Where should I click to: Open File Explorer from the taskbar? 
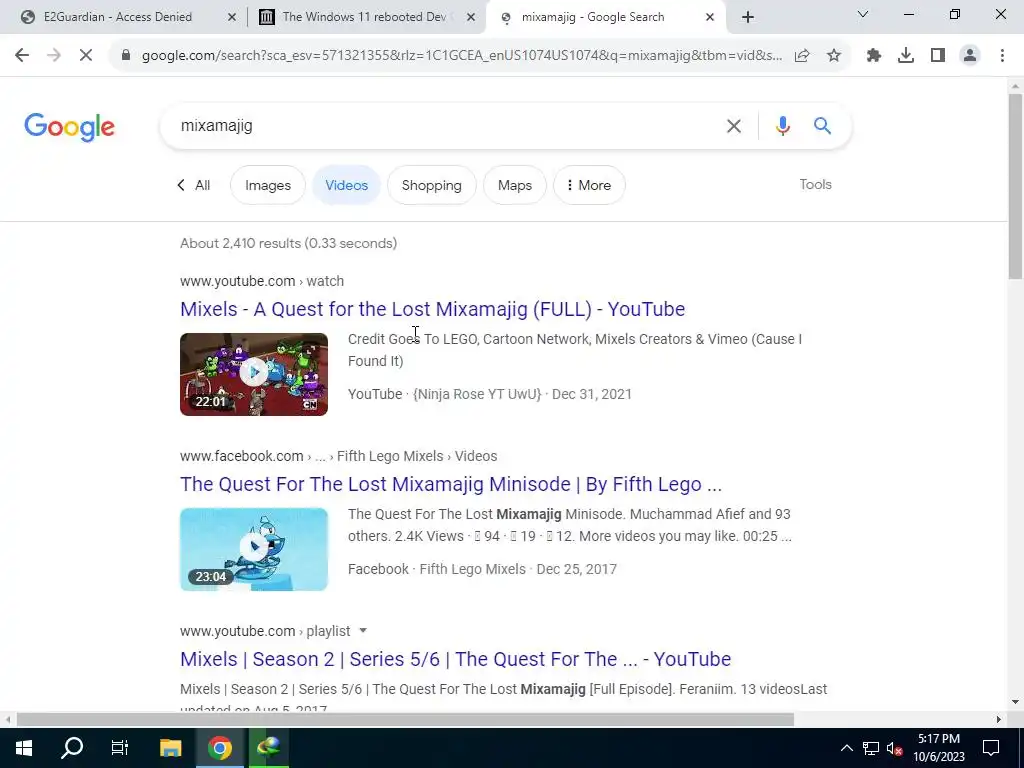(170, 748)
